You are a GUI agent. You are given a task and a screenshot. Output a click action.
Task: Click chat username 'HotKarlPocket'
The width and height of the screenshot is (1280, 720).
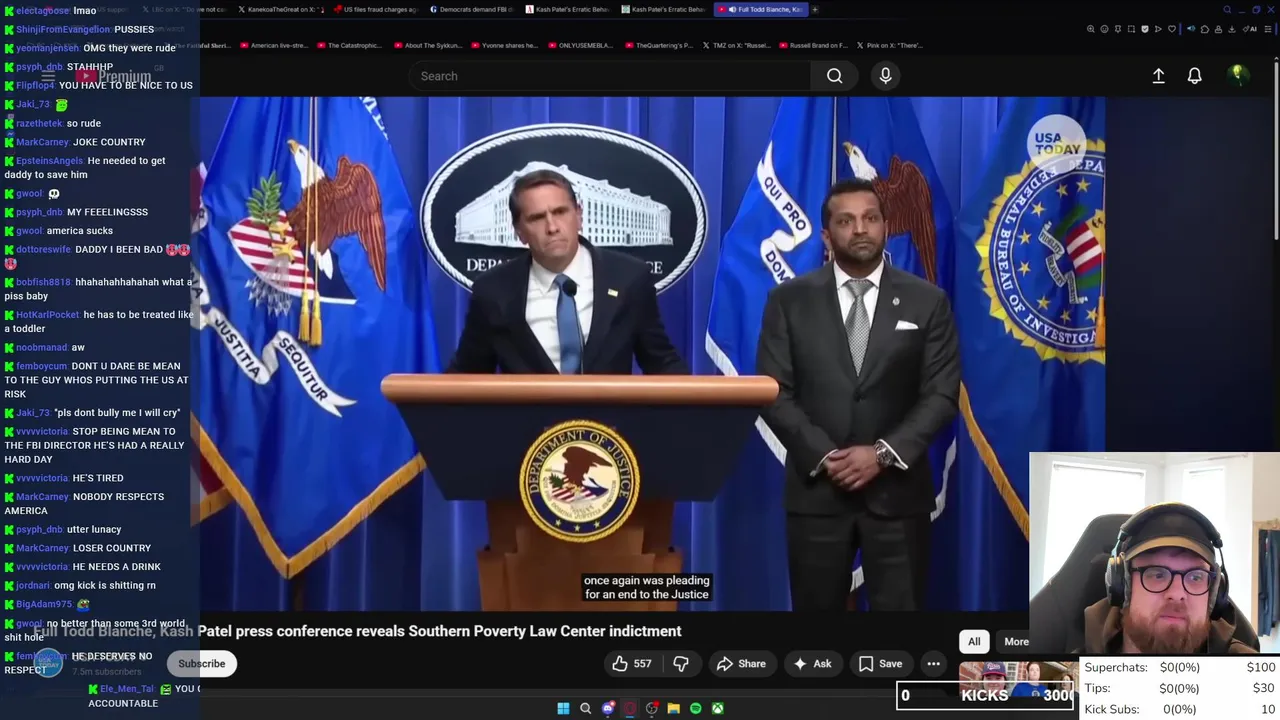coord(47,315)
